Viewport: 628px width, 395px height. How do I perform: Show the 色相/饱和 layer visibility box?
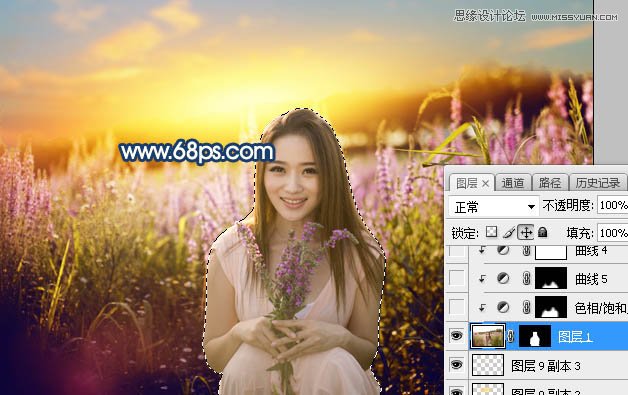(x=457, y=307)
